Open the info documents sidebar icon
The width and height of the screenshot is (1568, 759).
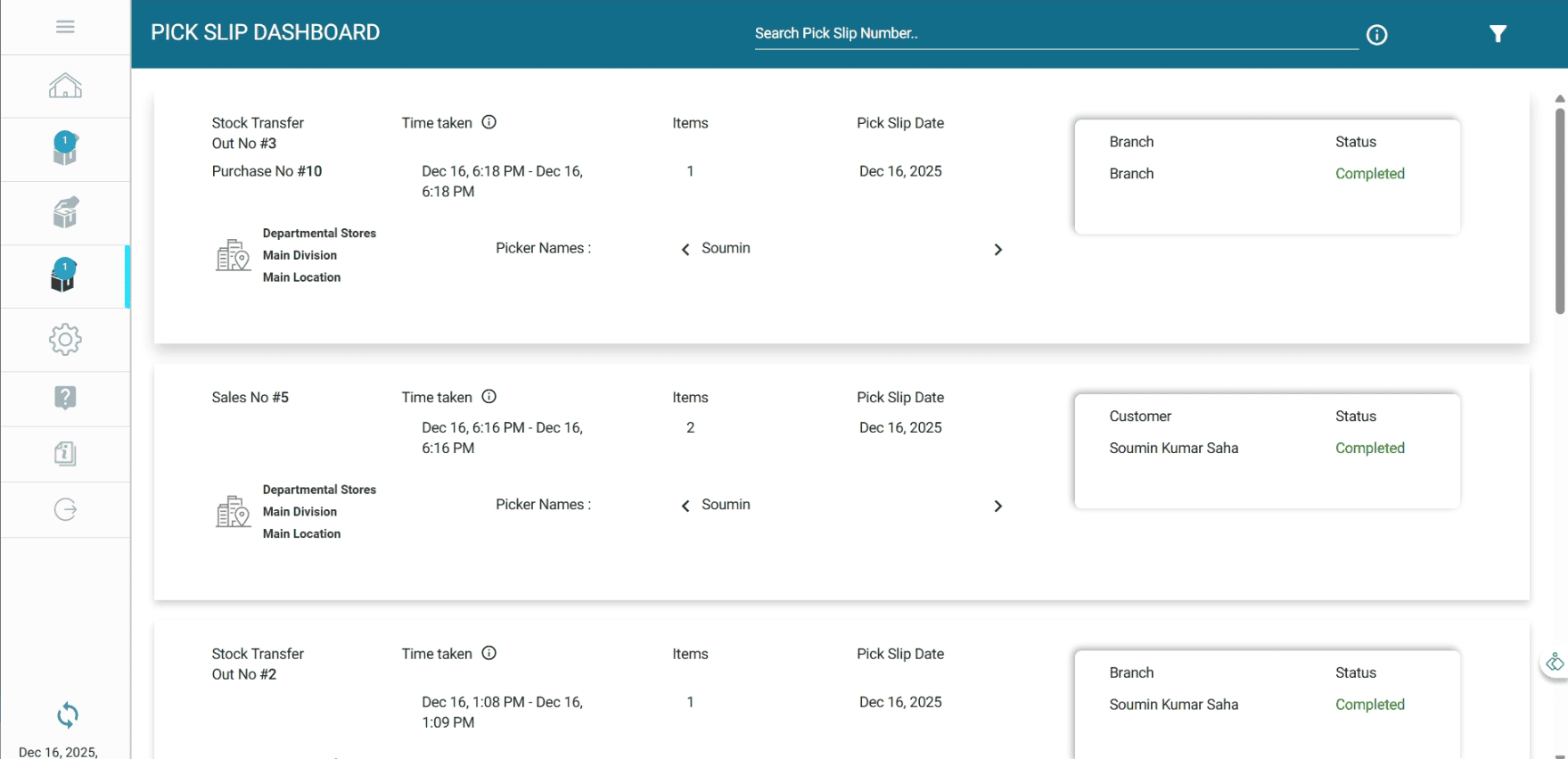(65, 454)
